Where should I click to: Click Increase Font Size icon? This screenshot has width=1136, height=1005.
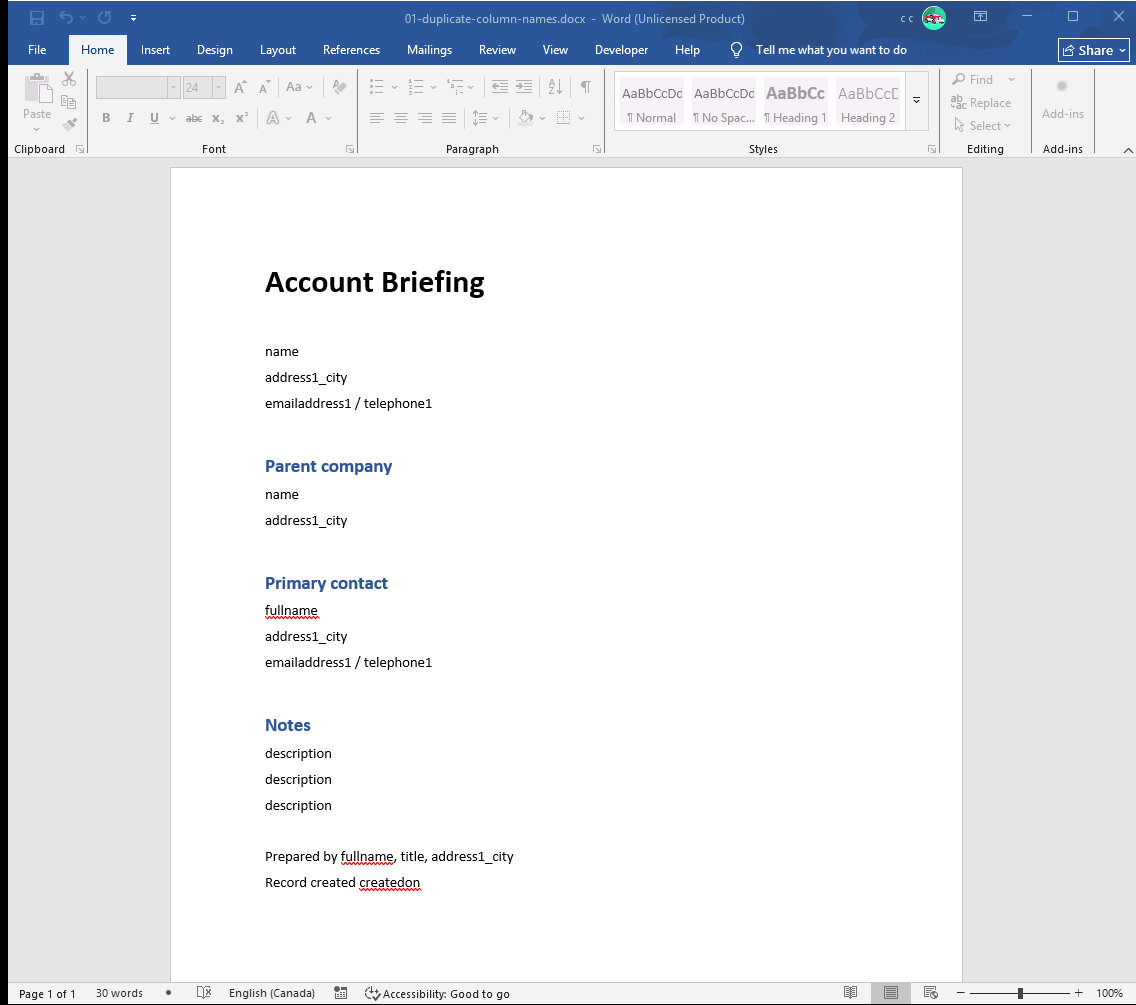tap(241, 88)
